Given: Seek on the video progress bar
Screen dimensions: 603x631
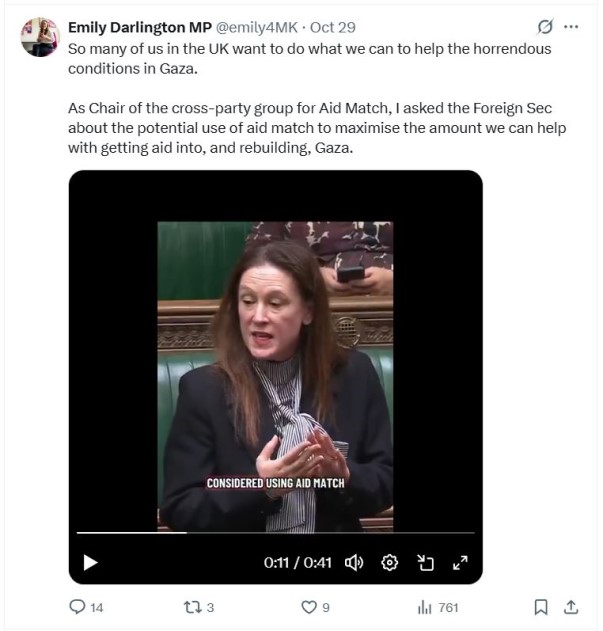Looking at the screenshot, I should click(x=276, y=533).
